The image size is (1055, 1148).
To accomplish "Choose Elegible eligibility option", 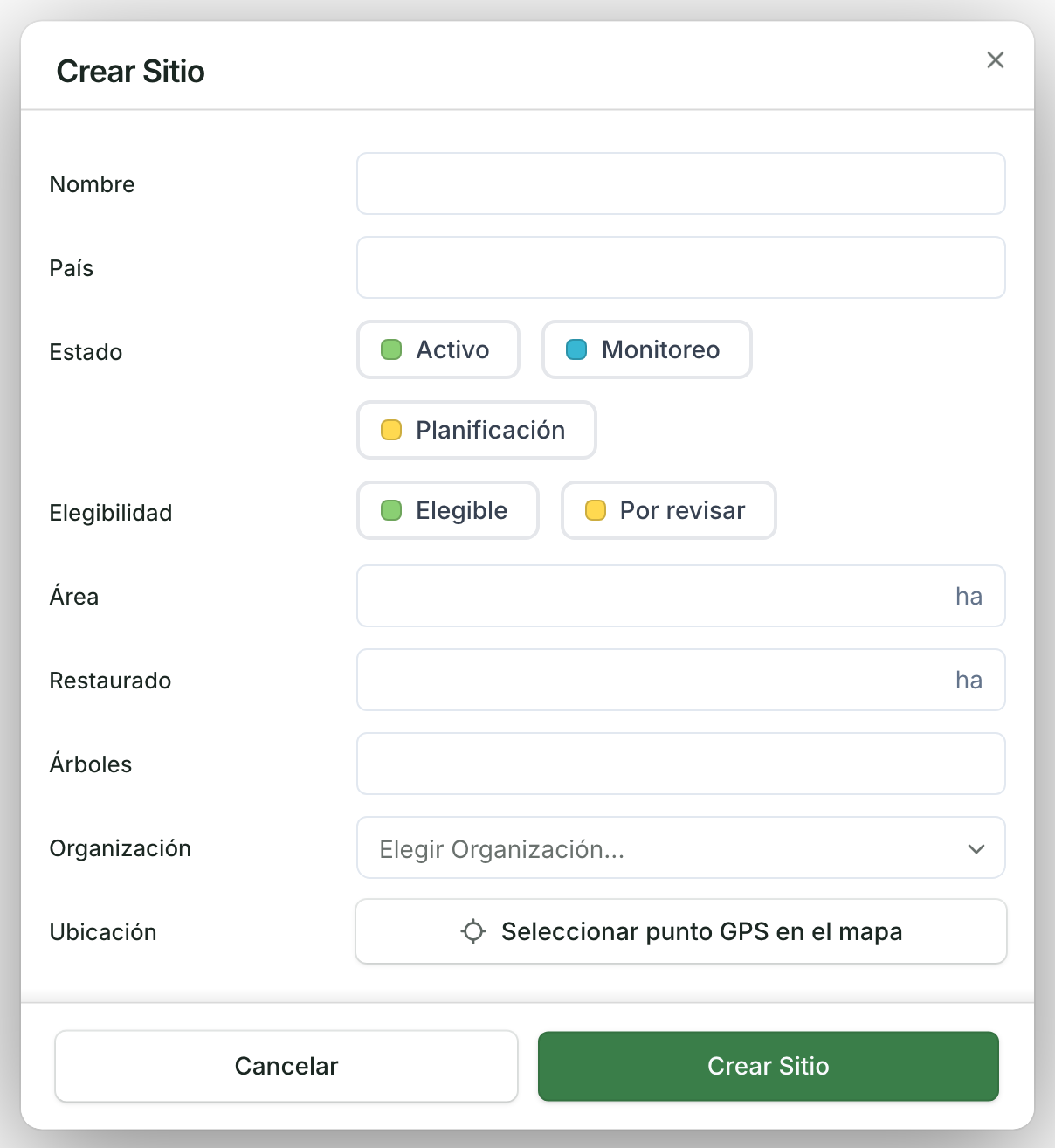I will [448, 510].
